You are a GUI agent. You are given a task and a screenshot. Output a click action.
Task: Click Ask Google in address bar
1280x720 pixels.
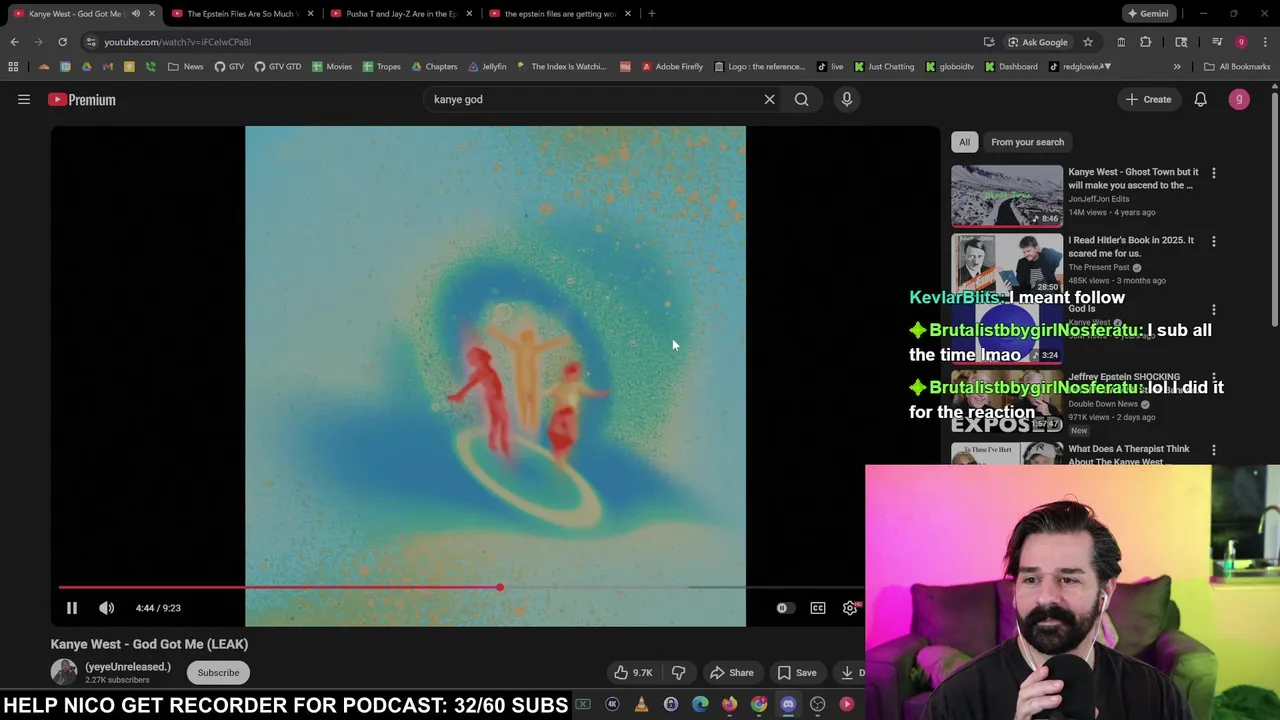1038,42
